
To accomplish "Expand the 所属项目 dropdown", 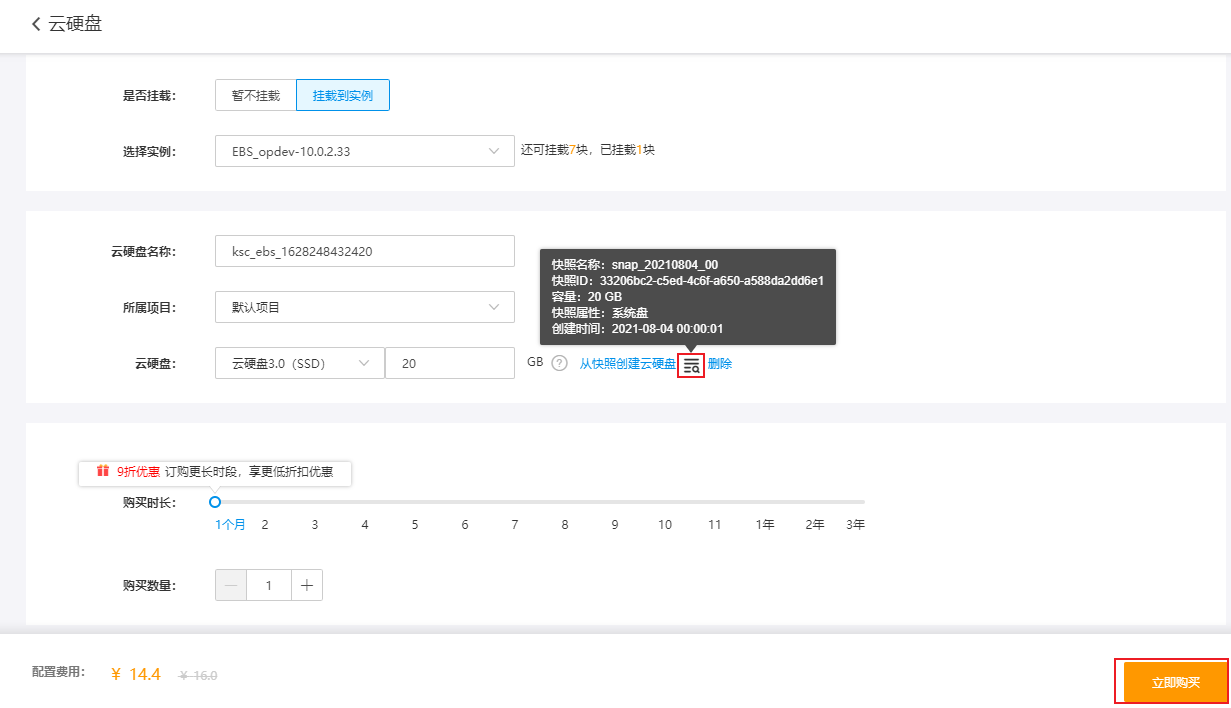I will pos(364,307).
